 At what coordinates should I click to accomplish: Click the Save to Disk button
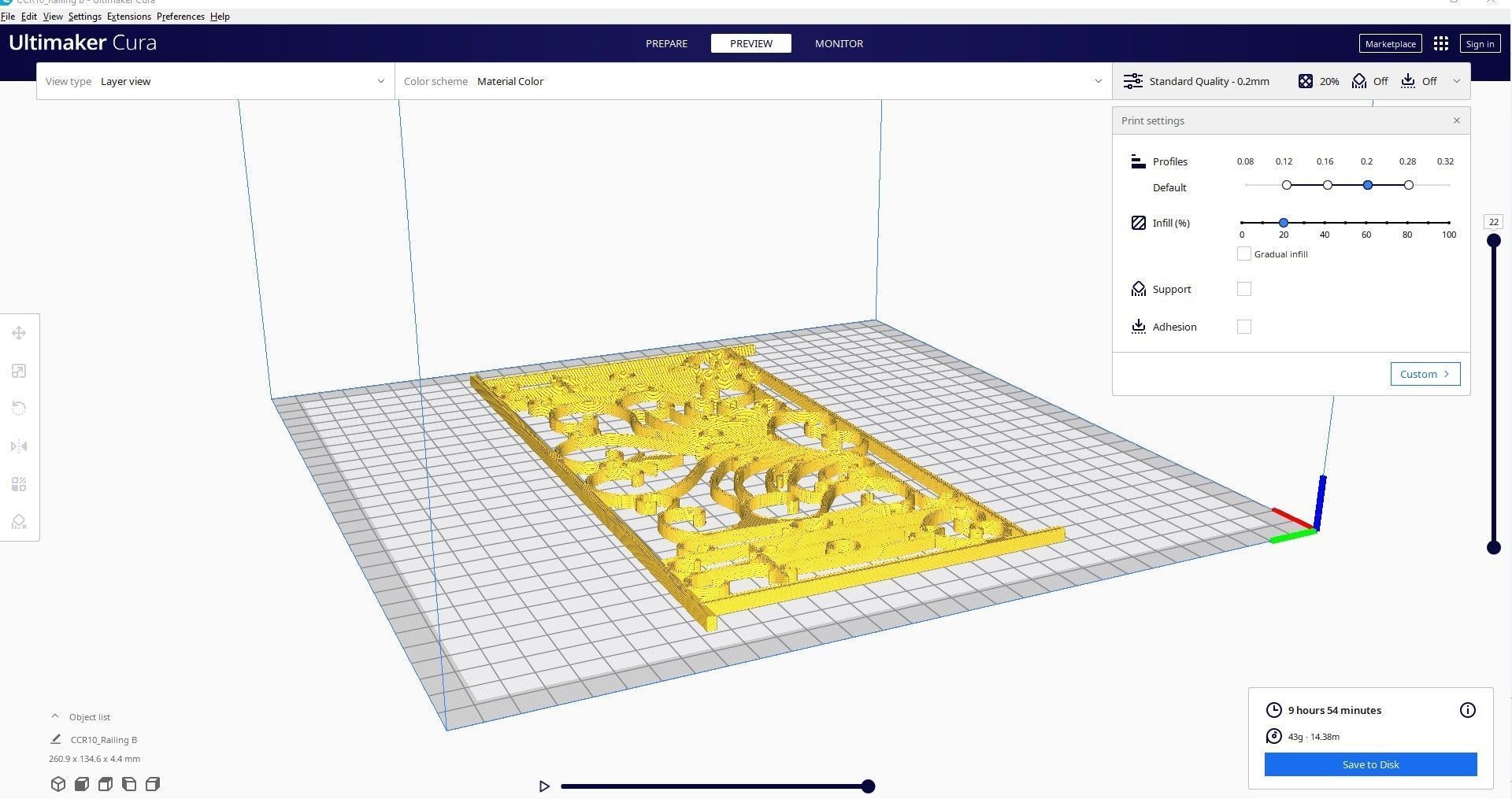point(1370,764)
